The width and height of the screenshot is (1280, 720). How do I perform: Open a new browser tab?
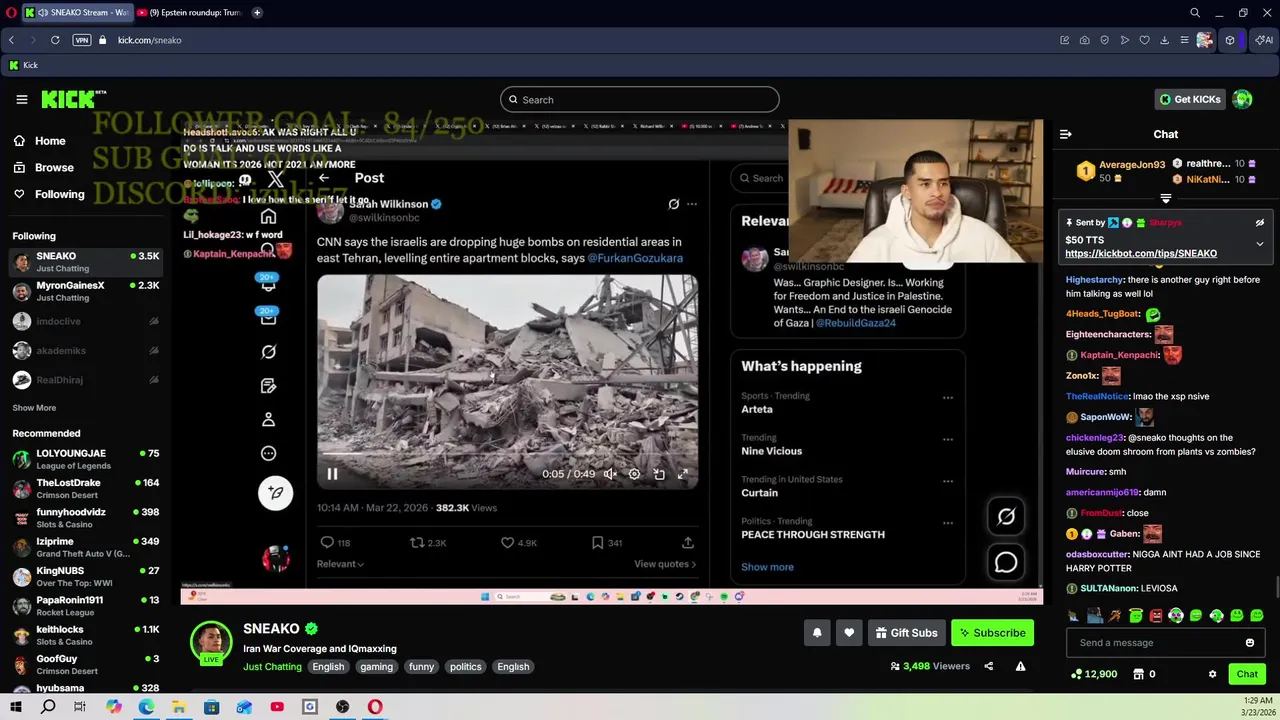257,13
